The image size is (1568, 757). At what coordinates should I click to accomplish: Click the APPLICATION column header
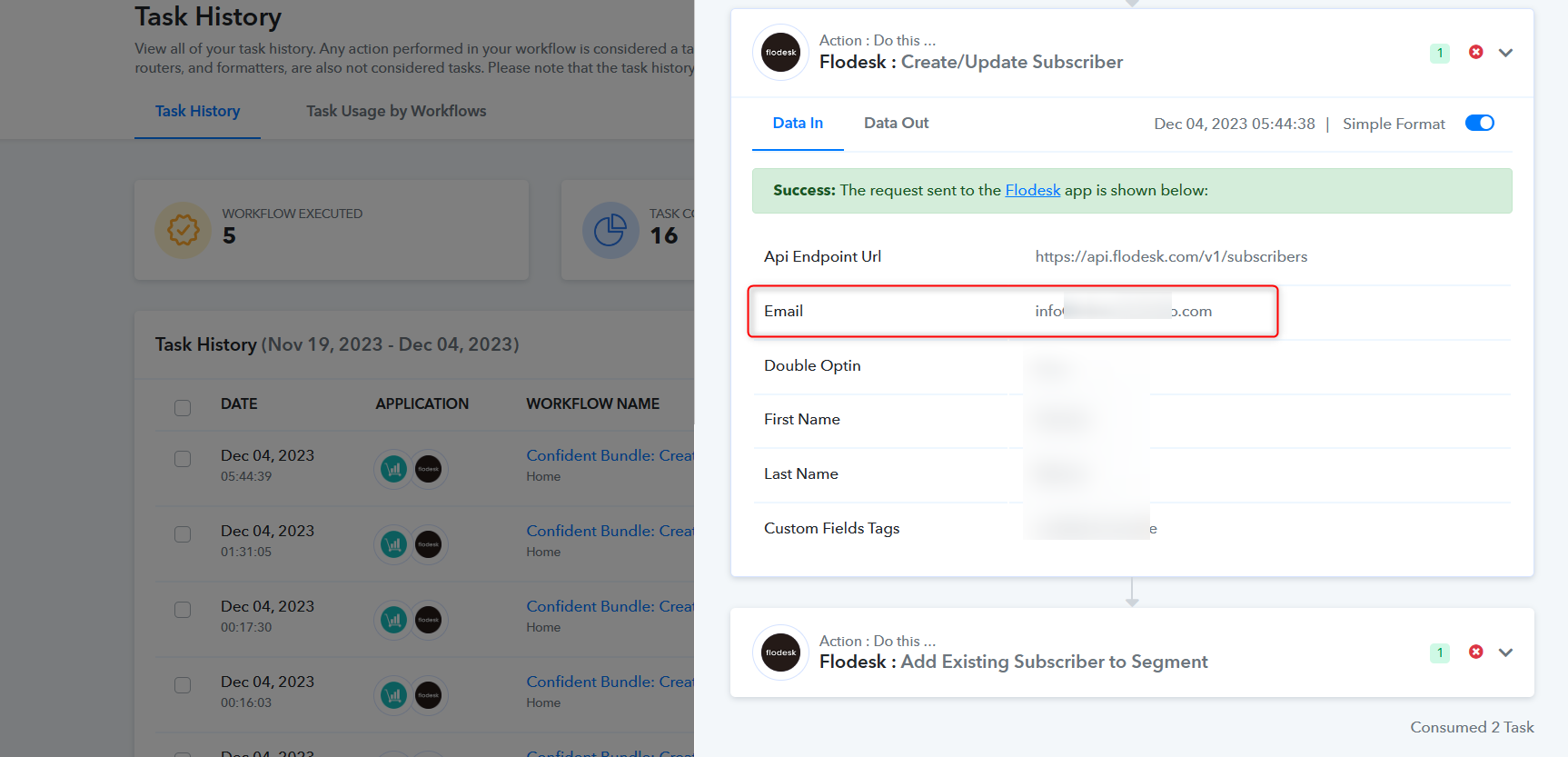422,403
